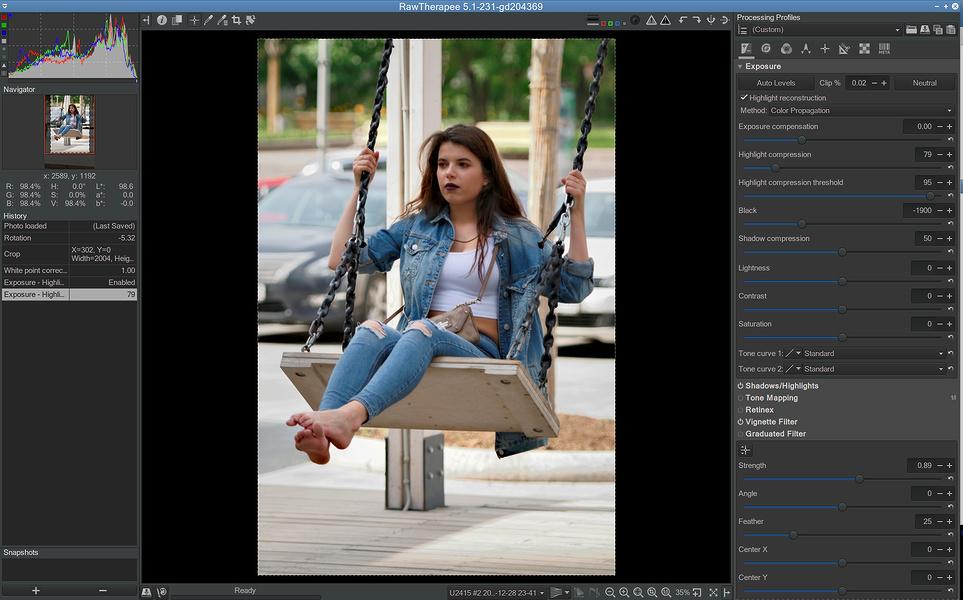Switch to the Detail tools tab
Screen dimensions: 963x600
coord(766,49)
